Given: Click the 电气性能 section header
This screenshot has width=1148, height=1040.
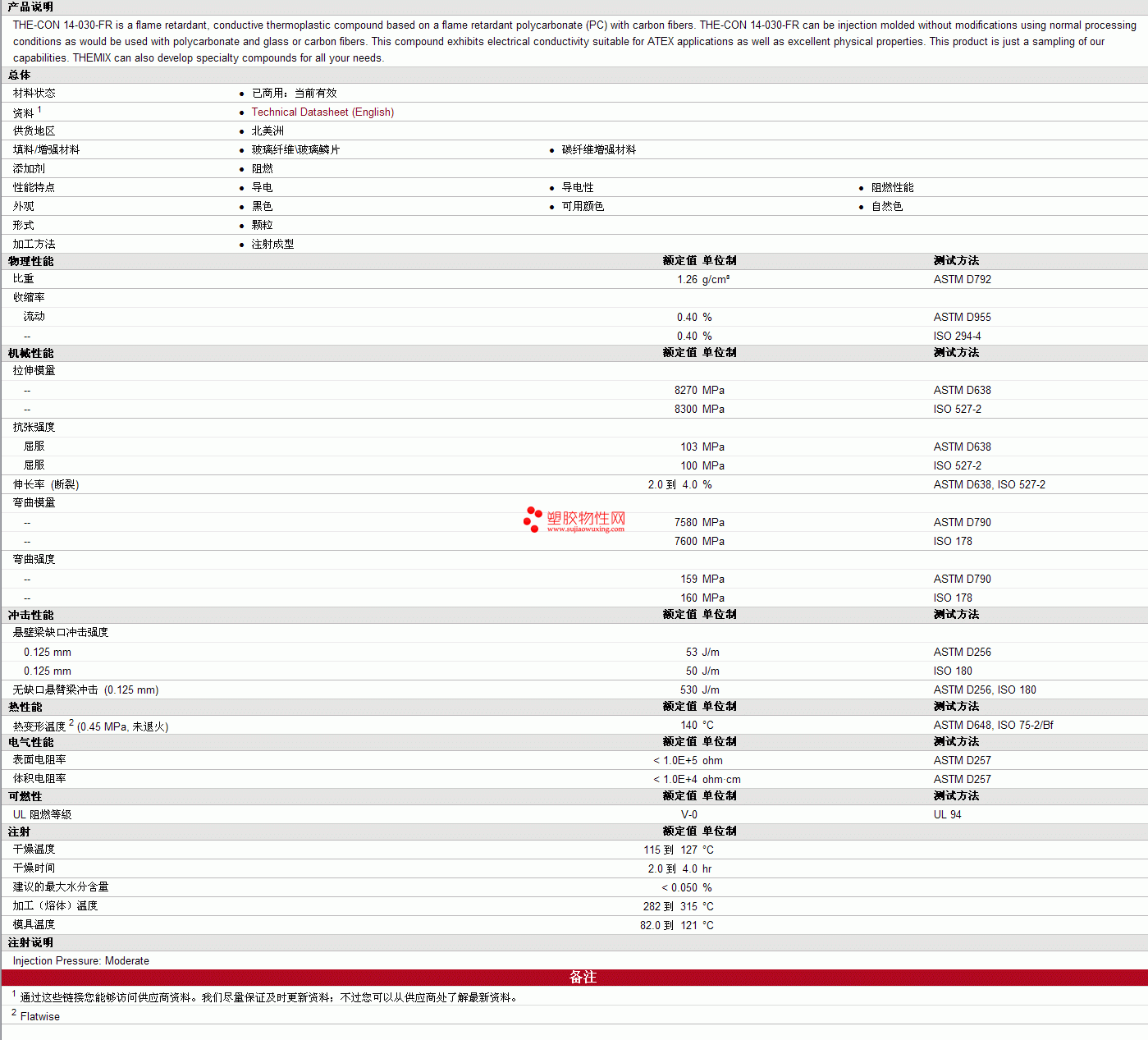Looking at the screenshot, I should 31,742.
